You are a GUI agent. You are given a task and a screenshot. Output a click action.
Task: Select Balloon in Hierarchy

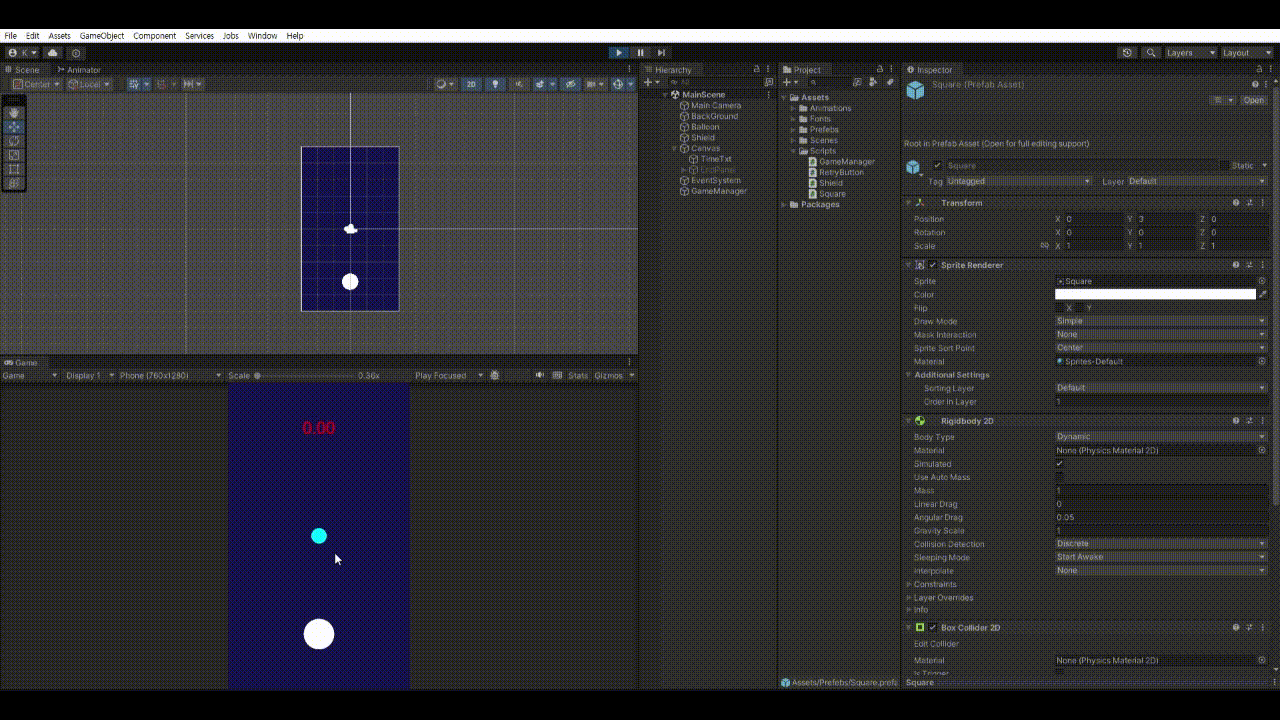coord(704,127)
